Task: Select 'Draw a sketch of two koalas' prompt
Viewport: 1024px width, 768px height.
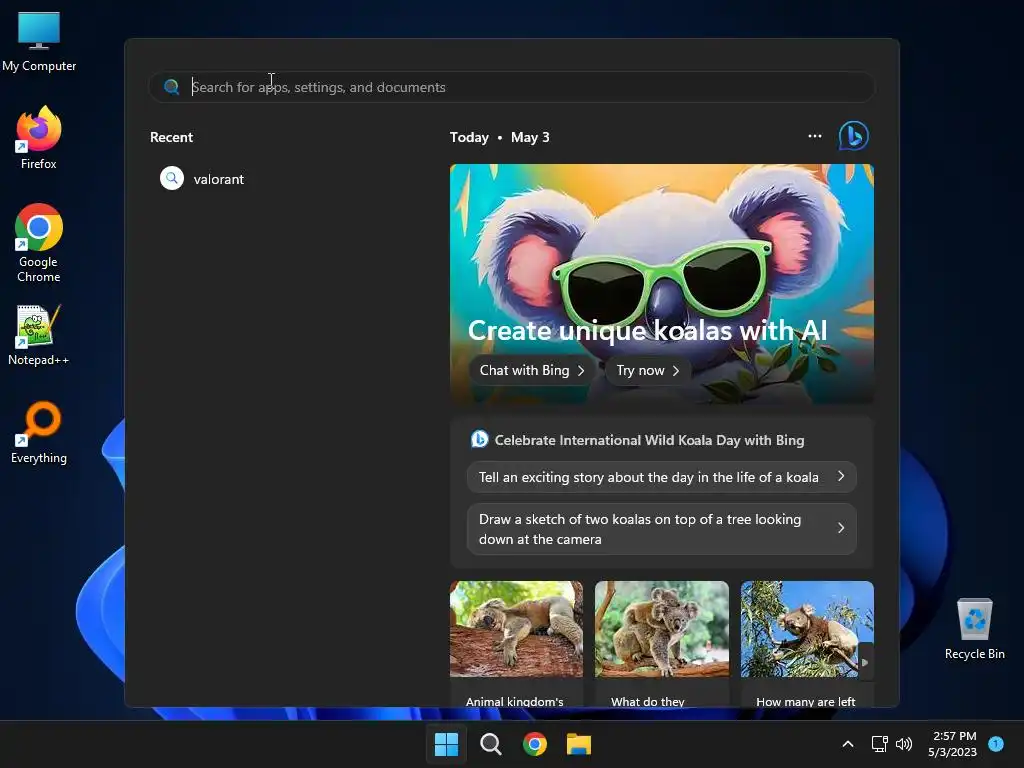Action: (662, 529)
